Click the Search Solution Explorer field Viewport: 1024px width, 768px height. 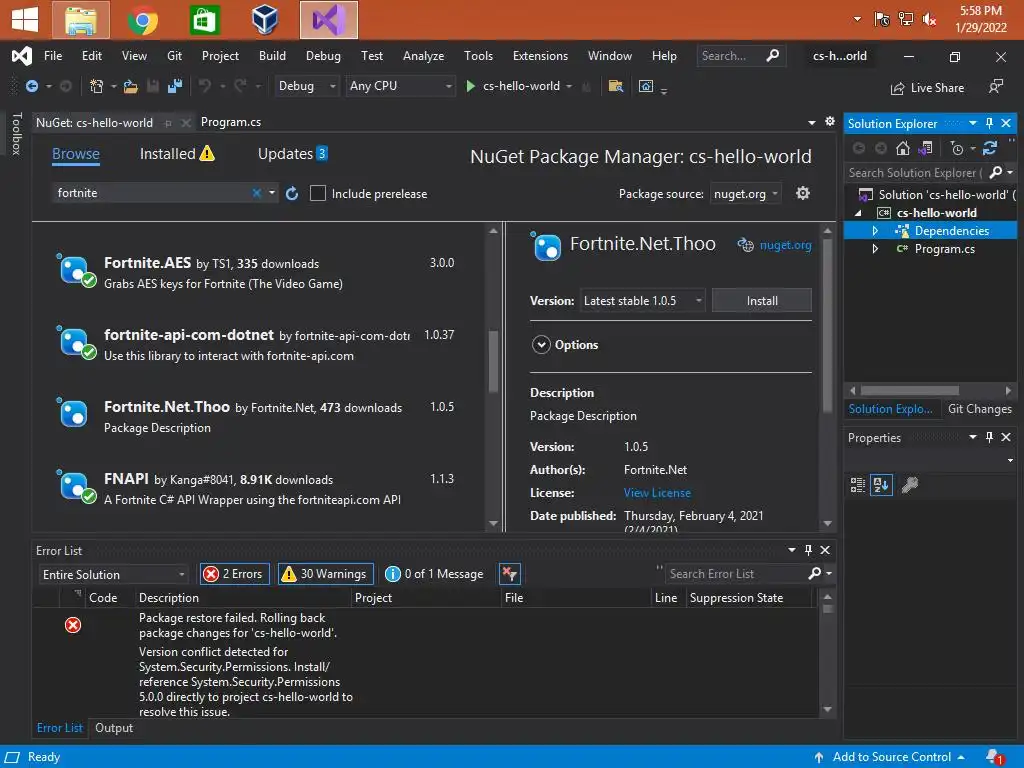917,172
